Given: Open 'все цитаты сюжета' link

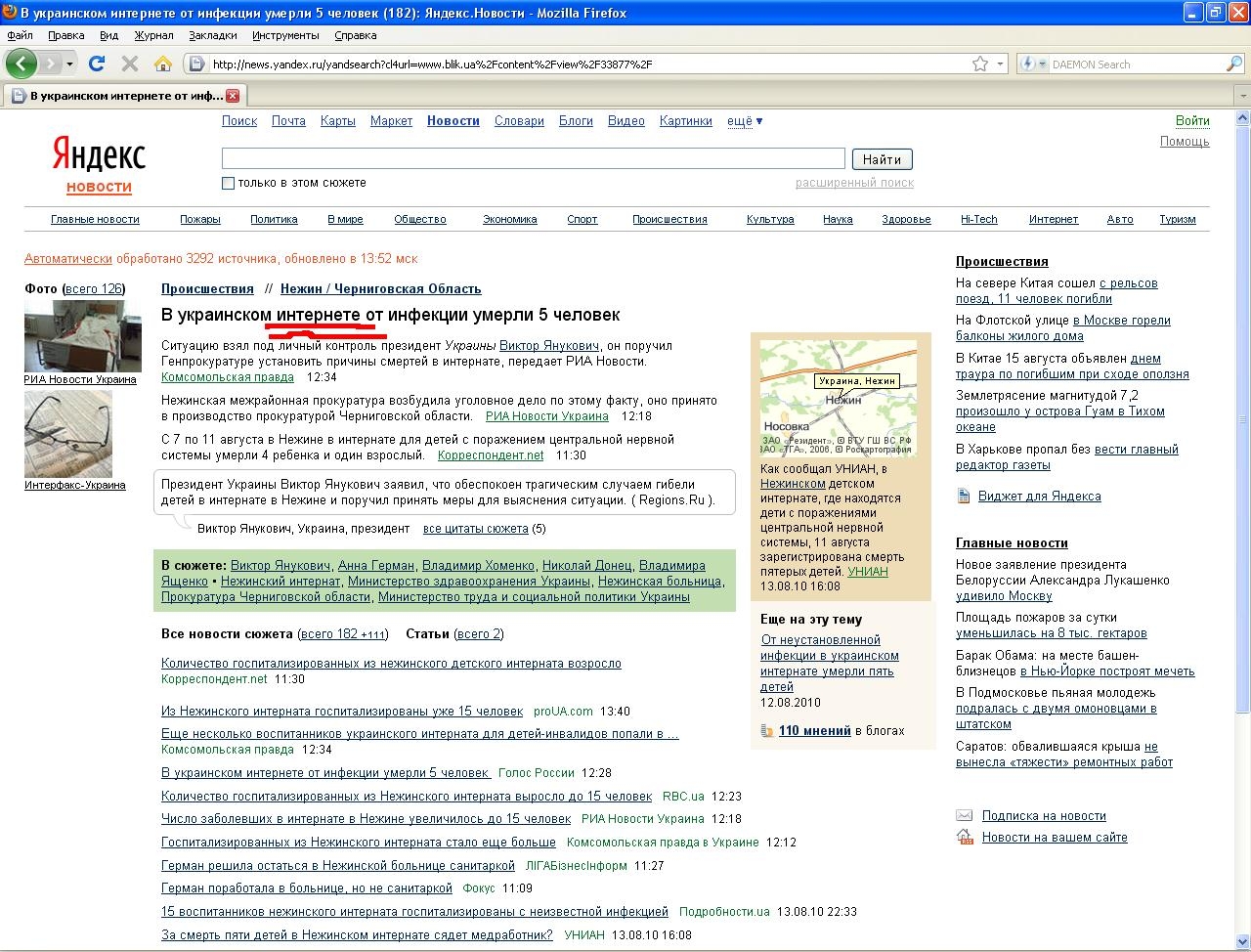Looking at the screenshot, I should [x=475, y=529].
